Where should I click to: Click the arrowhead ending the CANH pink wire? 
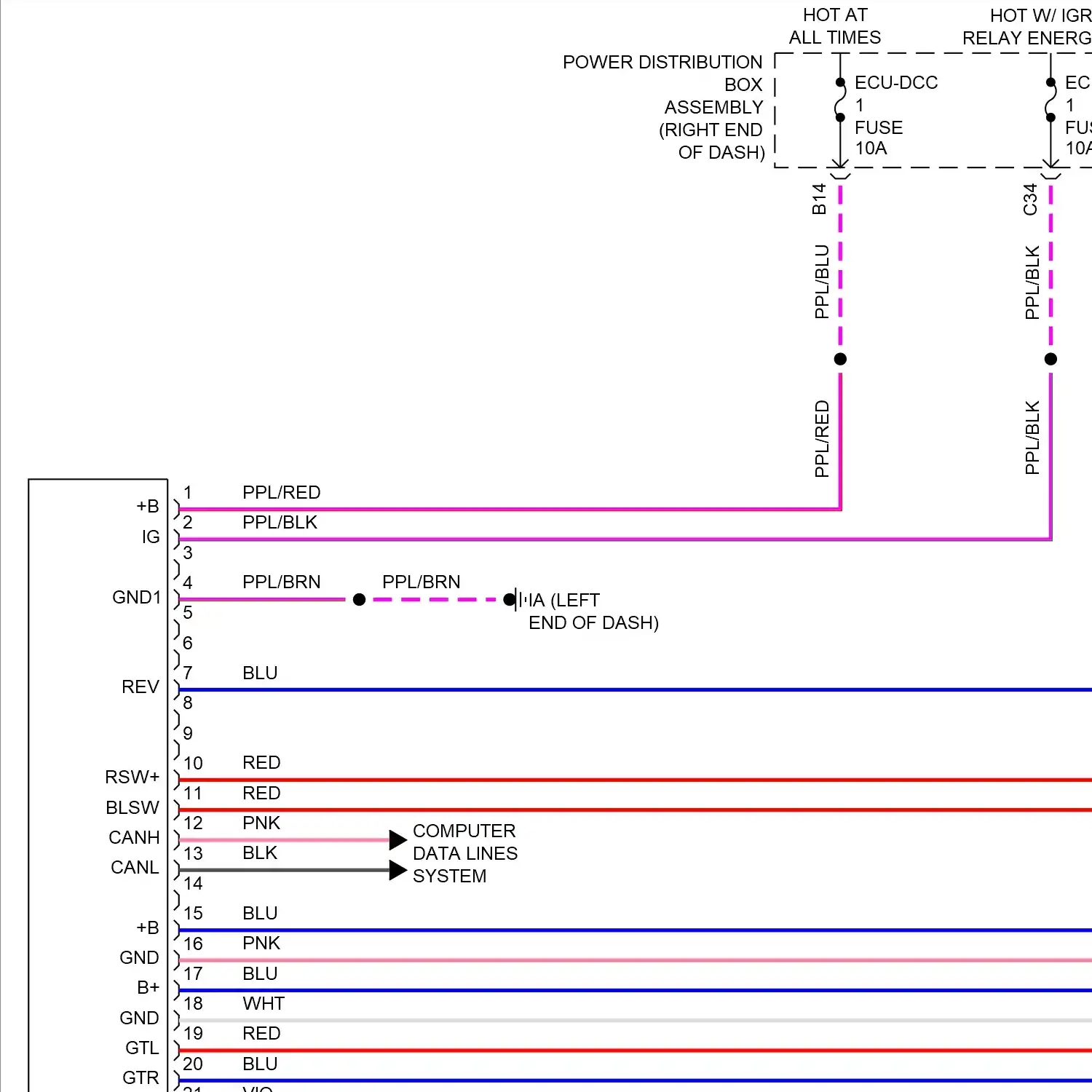point(397,840)
